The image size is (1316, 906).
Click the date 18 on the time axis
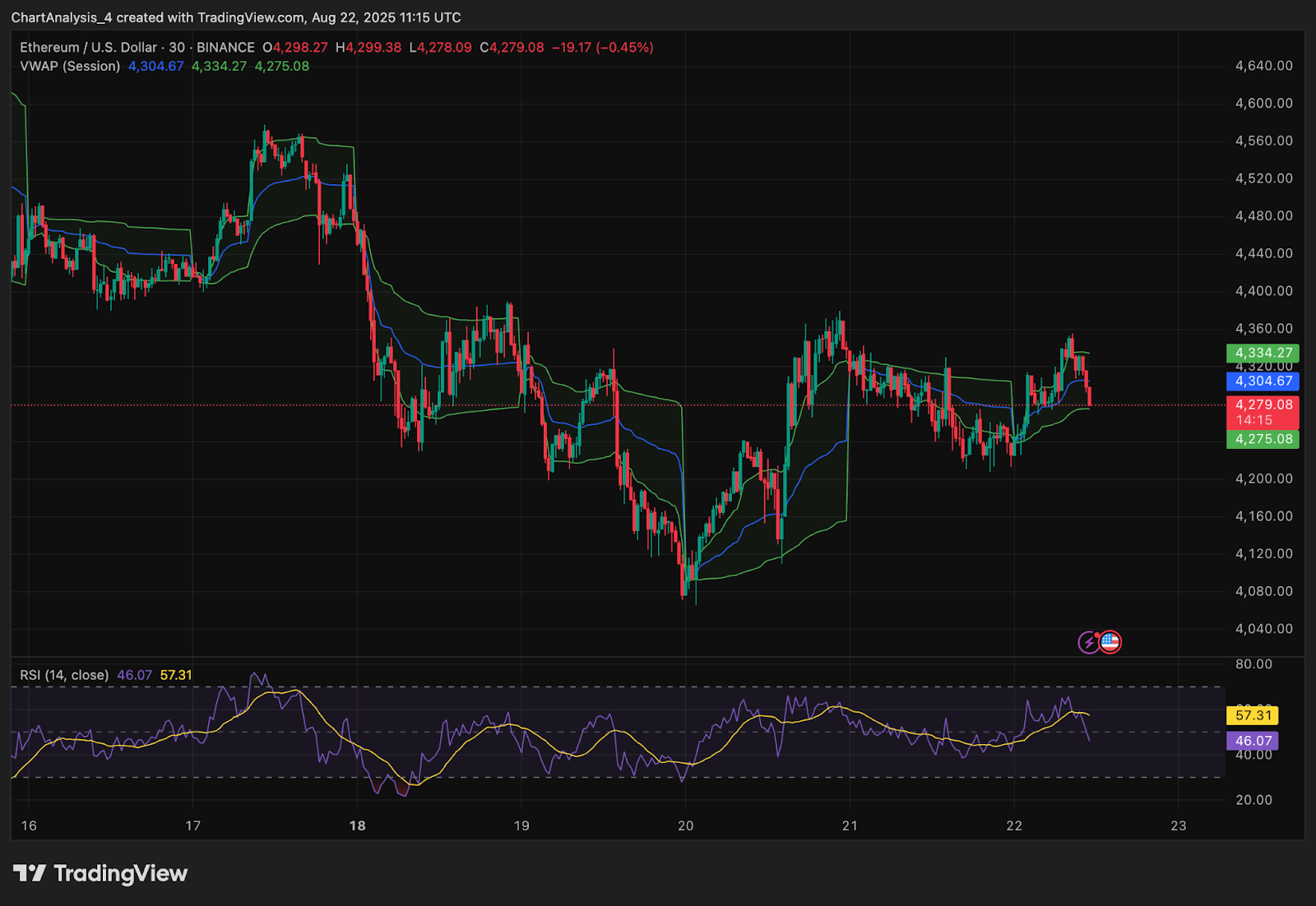pyautogui.click(x=357, y=825)
